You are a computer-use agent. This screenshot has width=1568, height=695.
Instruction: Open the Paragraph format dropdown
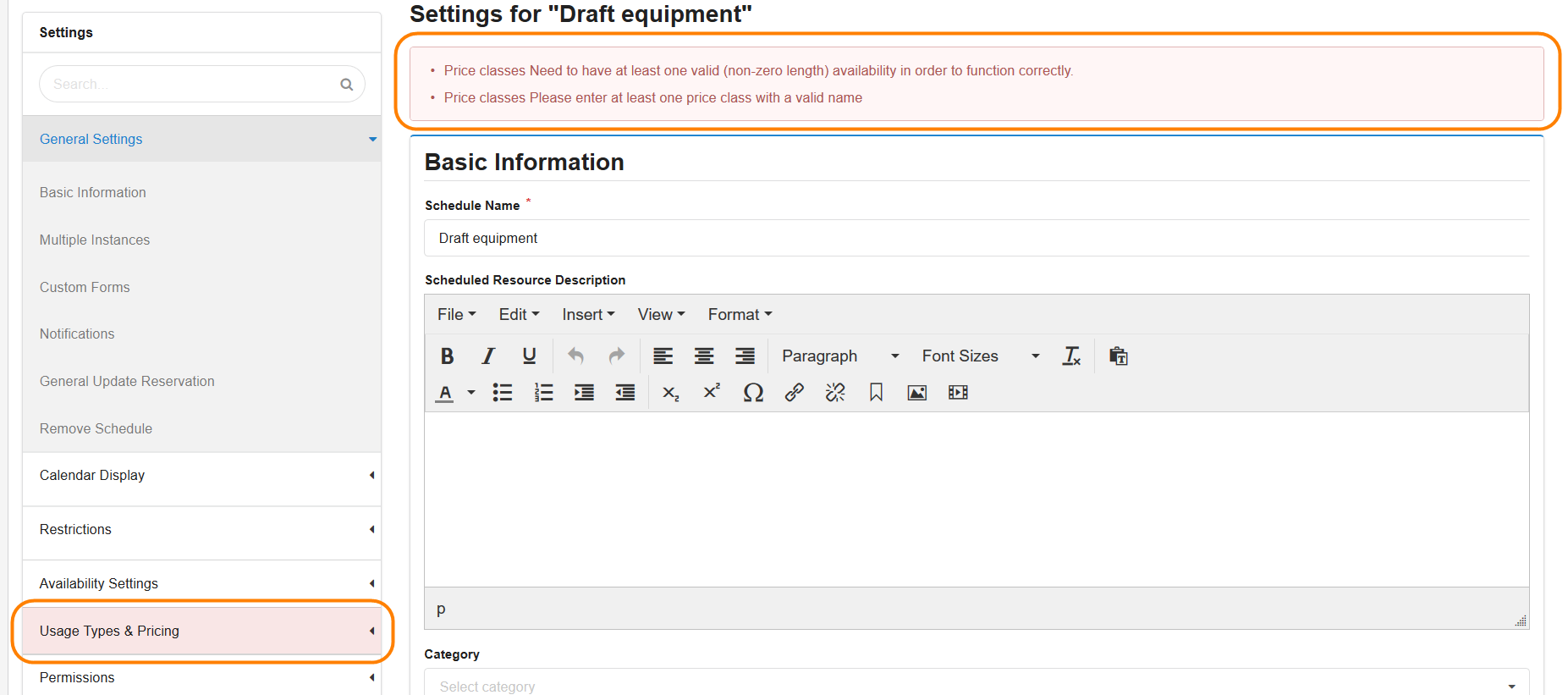click(839, 356)
